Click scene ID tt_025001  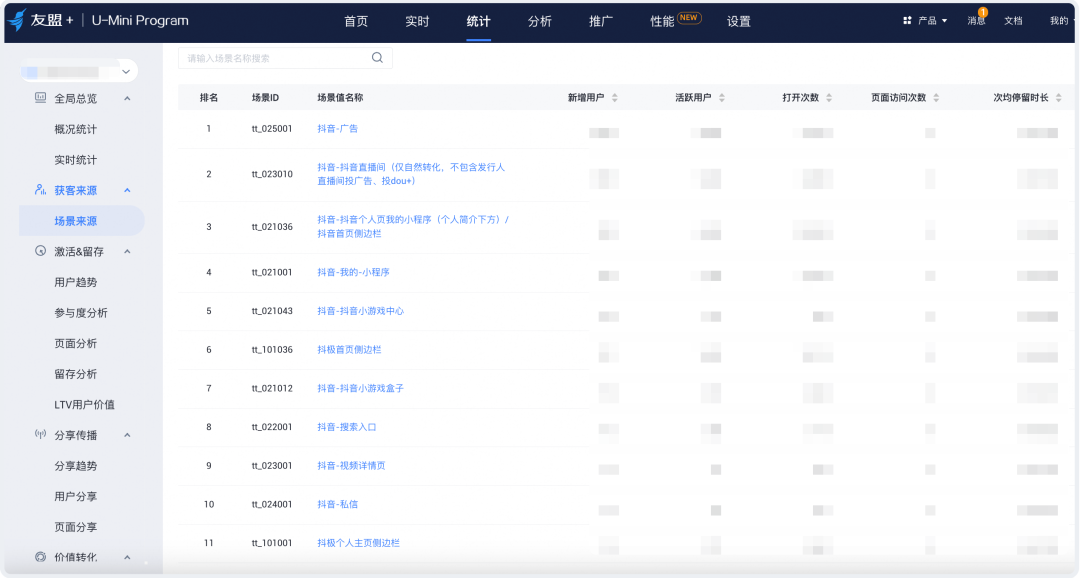pyautogui.click(x=272, y=129)
